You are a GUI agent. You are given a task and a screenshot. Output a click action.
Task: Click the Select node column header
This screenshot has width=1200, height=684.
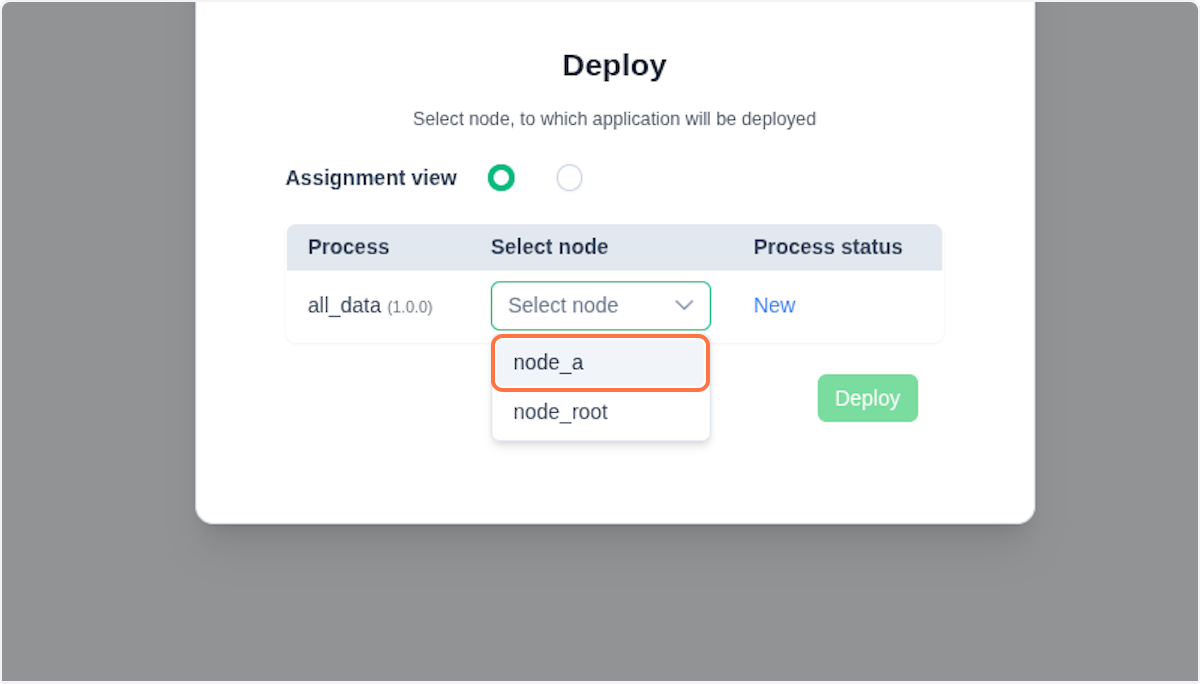pyautogui.click(x=549, y=247)
